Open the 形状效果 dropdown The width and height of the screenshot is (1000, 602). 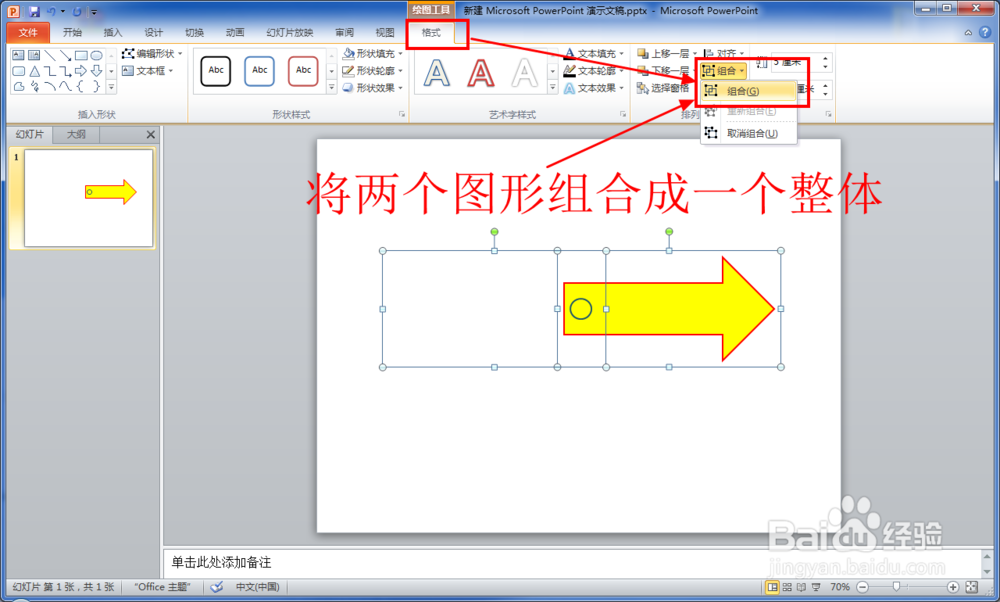click(x=372, y=88)
